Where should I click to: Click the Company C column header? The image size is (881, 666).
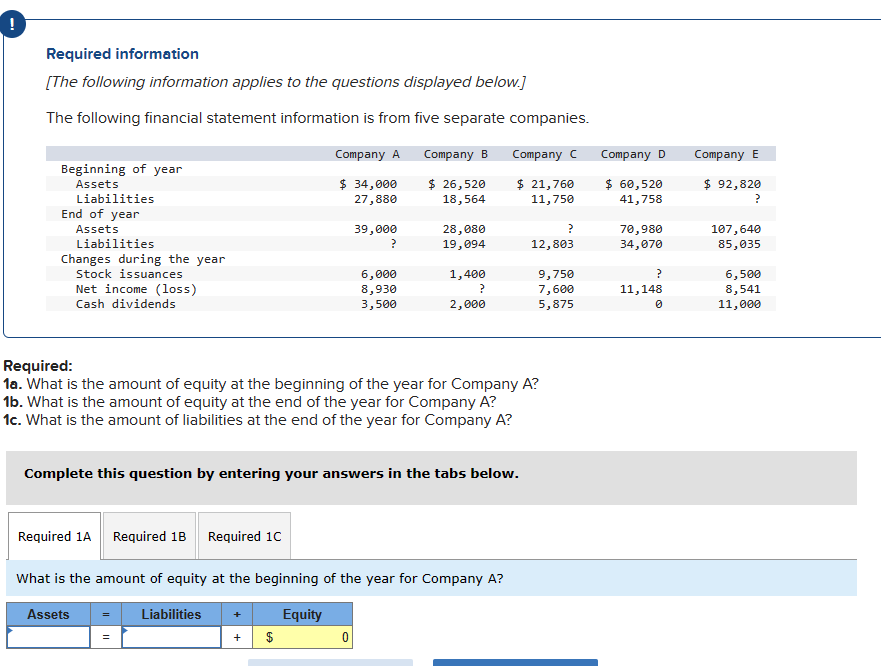click(544, 154)
